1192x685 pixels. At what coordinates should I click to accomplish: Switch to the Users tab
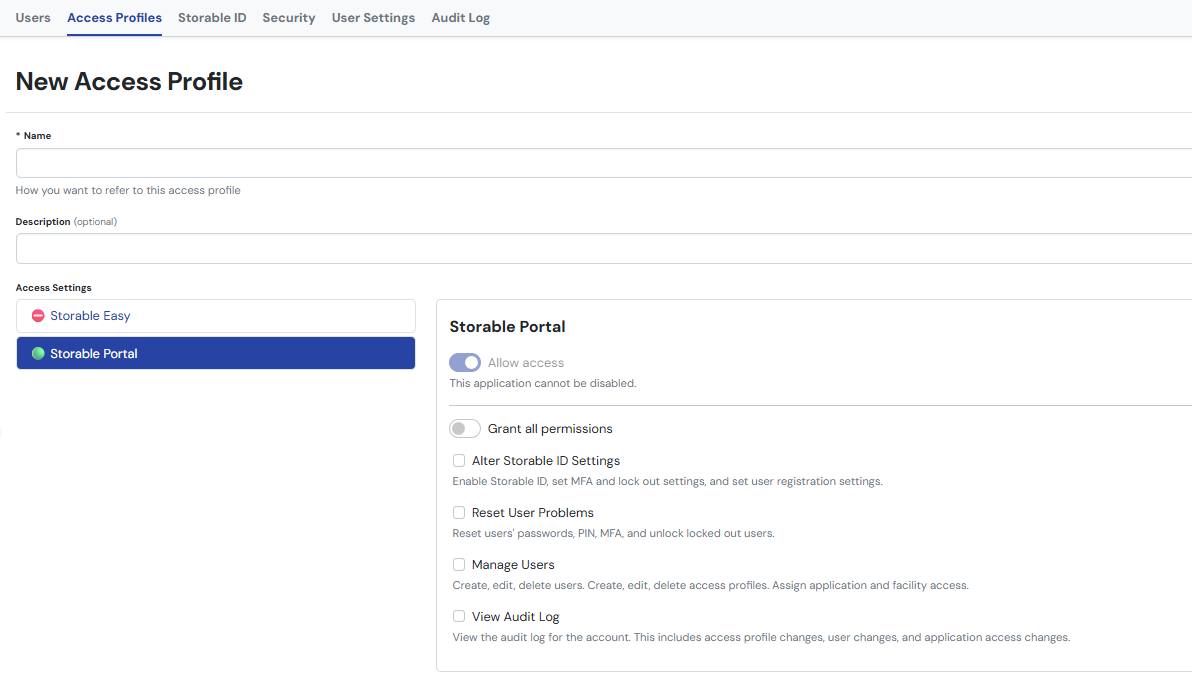(x=33, y=18)
